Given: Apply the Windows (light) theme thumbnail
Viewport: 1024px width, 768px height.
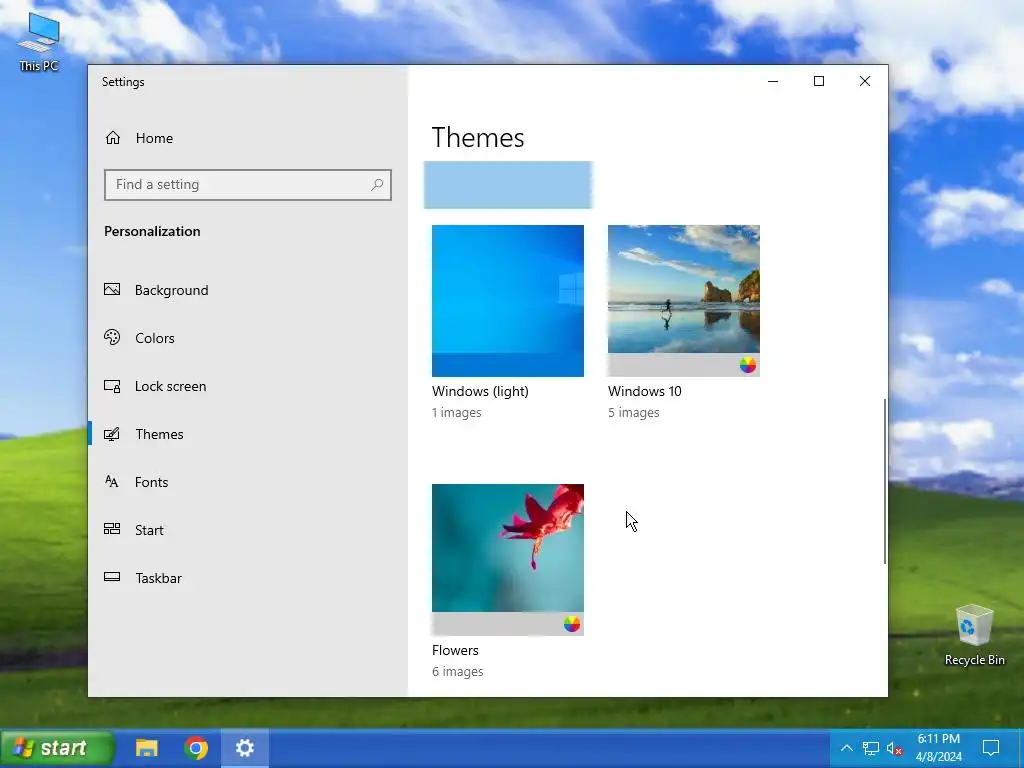Looking at the screenshot, I should pos(507,300).
